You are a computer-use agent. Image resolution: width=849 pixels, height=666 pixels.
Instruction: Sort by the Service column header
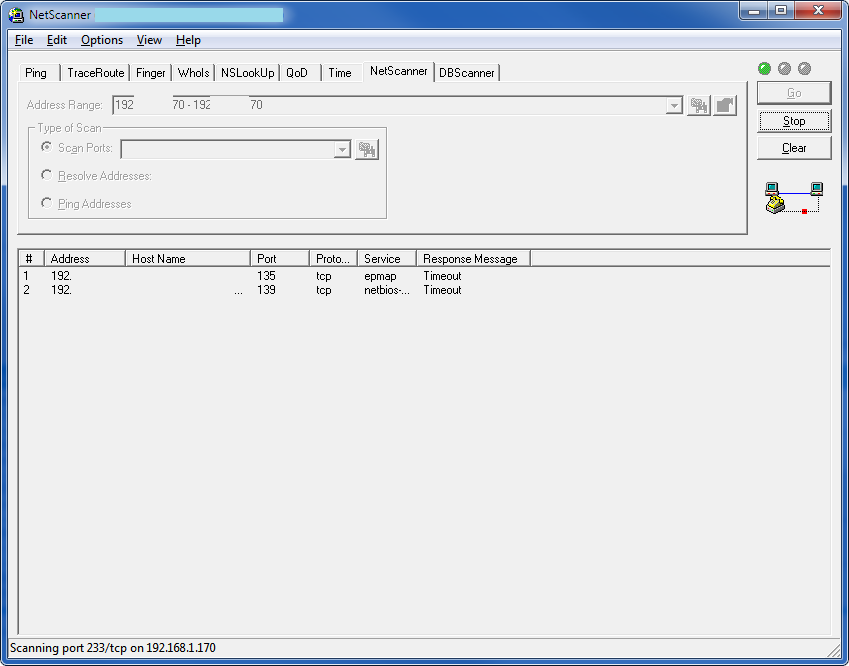coord(387,259)
